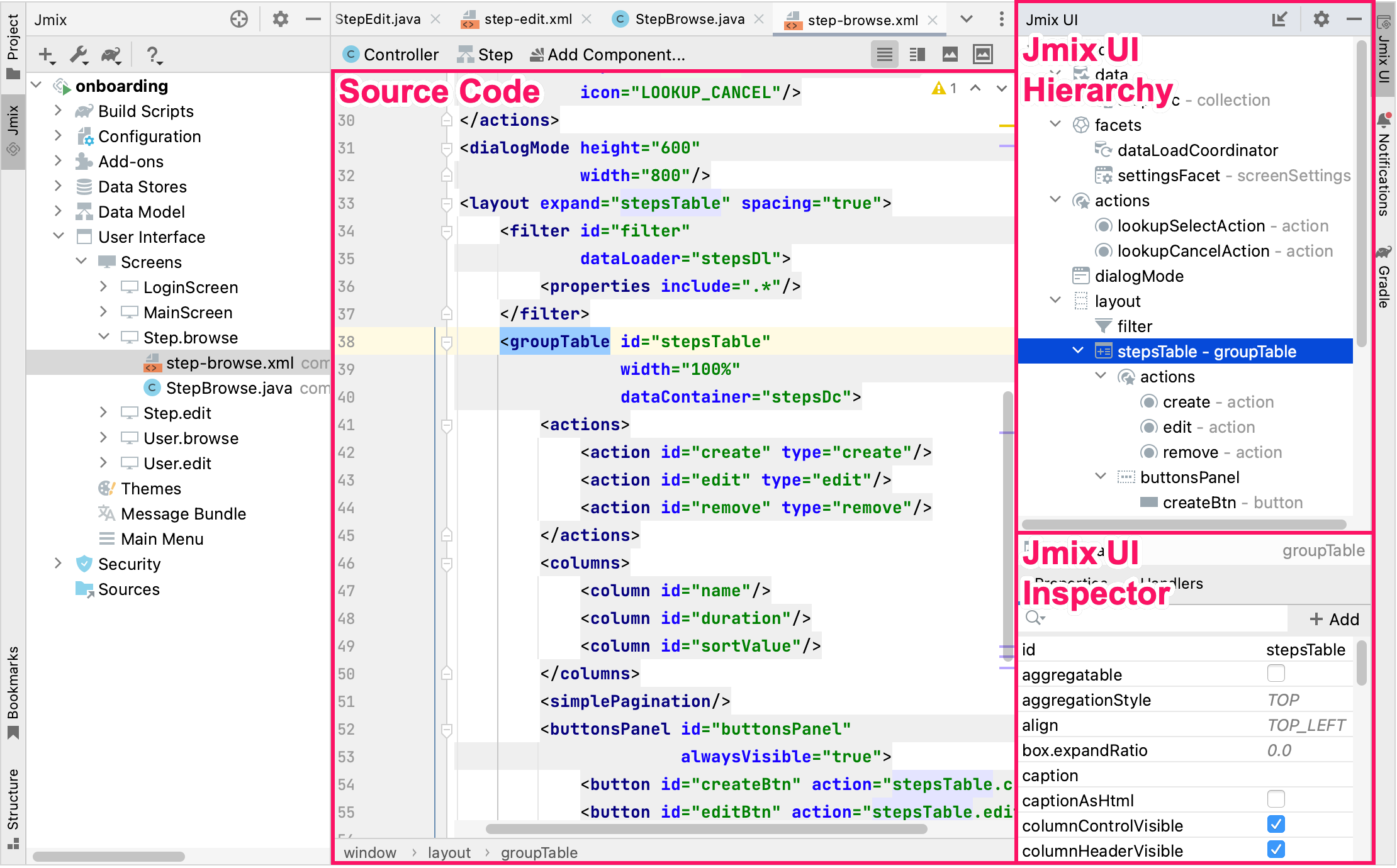Go to next highlighted error arrow
This screenshot has height=868, width=1397.
point(1002,89)
